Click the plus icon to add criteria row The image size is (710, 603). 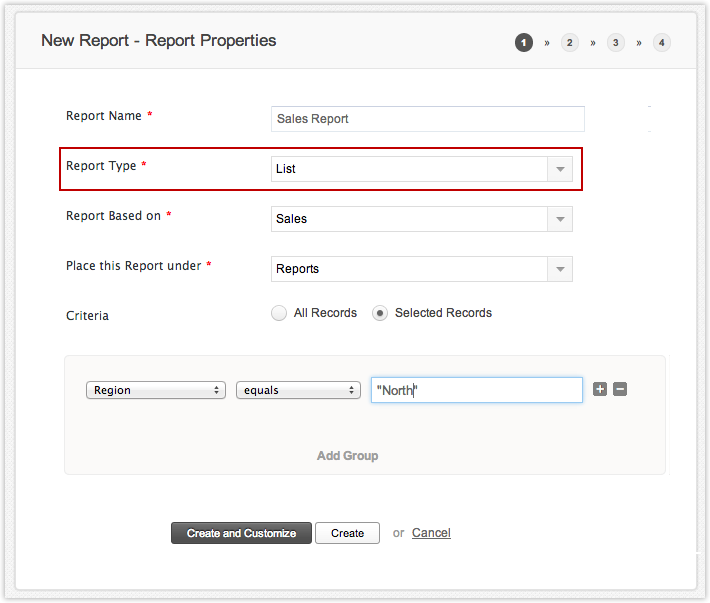(600, 389)
